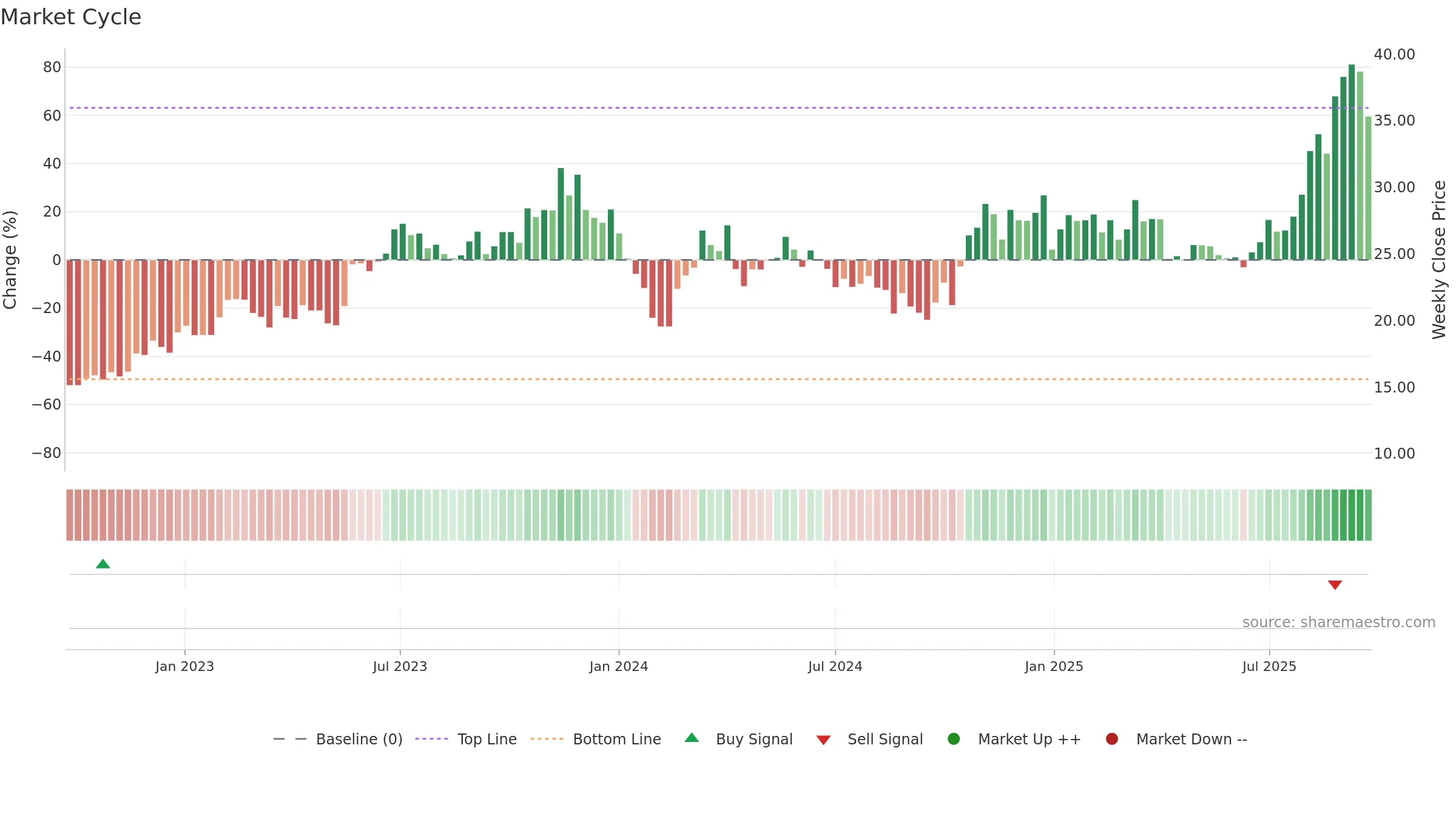Click the 10.00 price tick label

click(x=1395, y=454)
